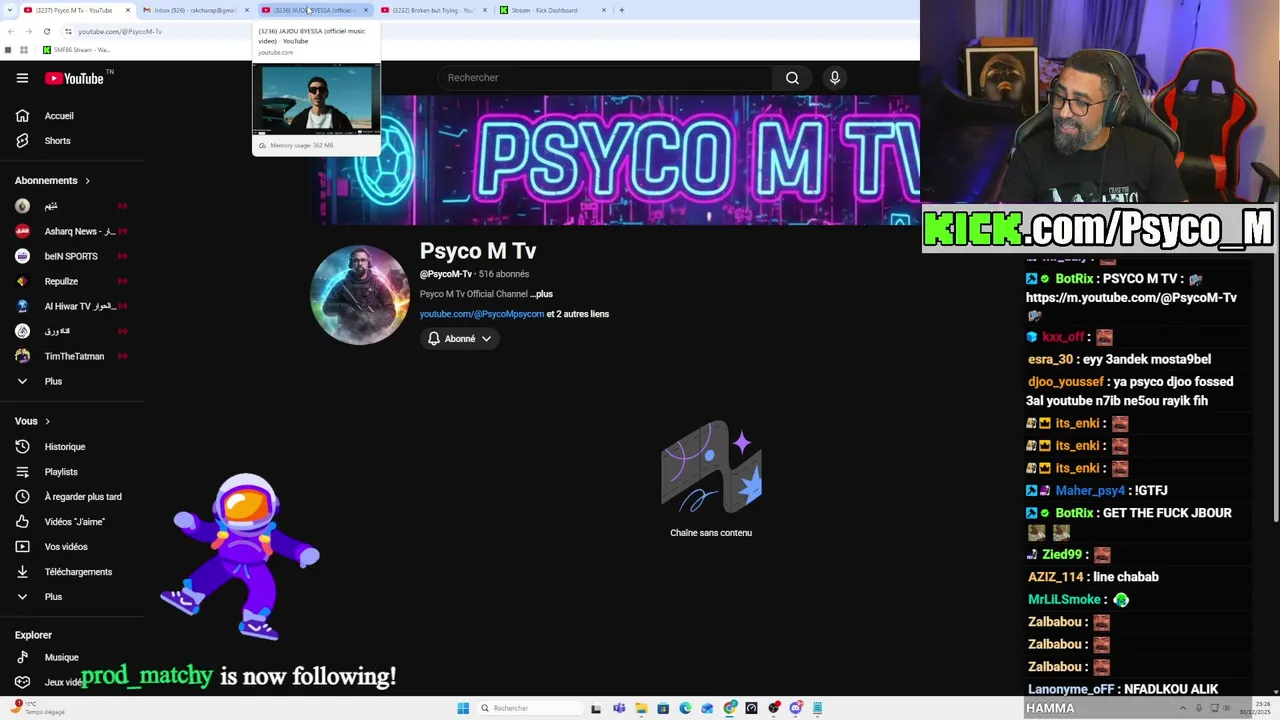1280x720 pixels.
Task: Select the Psyco M Tv YouTube tab
Action: point(76,10)
